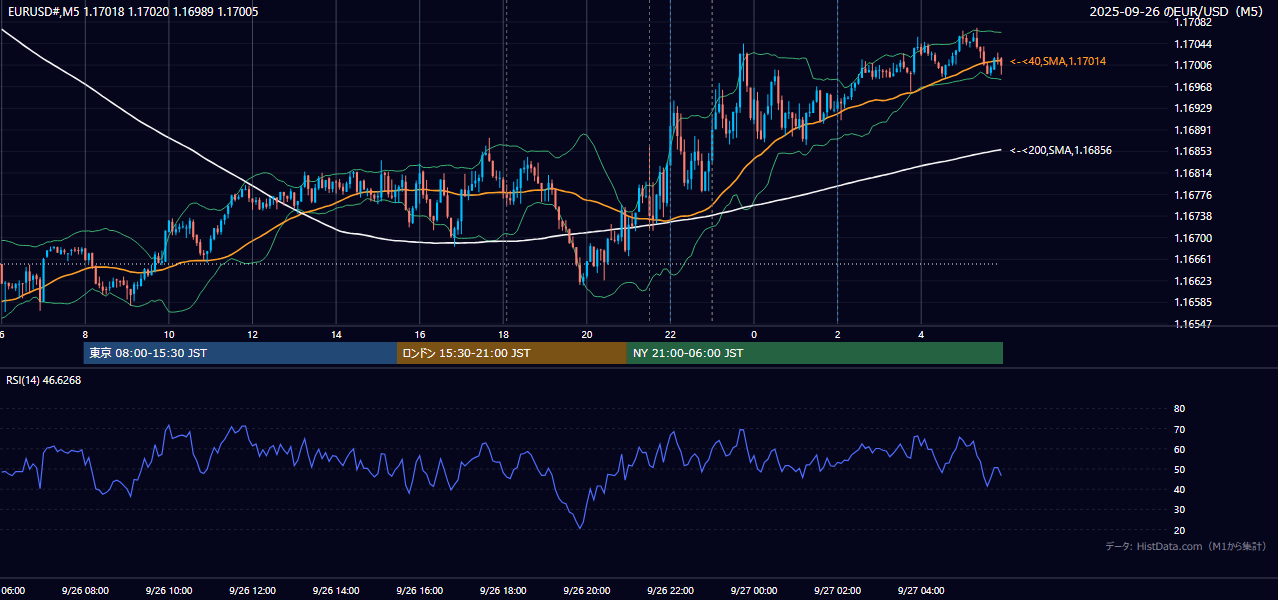This screenshot has width=1278, height=600.
Task: Click hour label 18 on price chart axis
Action: (504, 334)
